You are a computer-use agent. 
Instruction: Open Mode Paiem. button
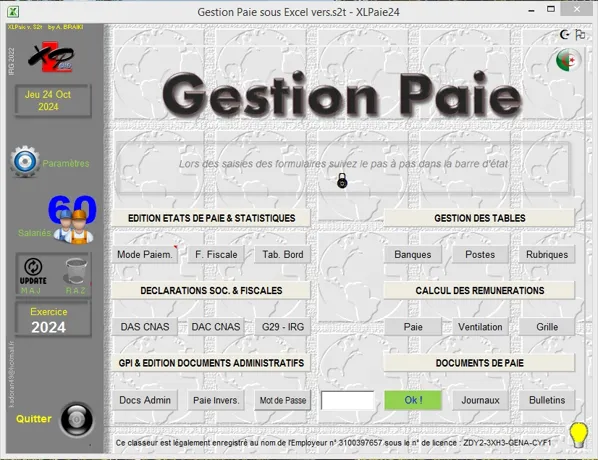click(x=145, y=254)
